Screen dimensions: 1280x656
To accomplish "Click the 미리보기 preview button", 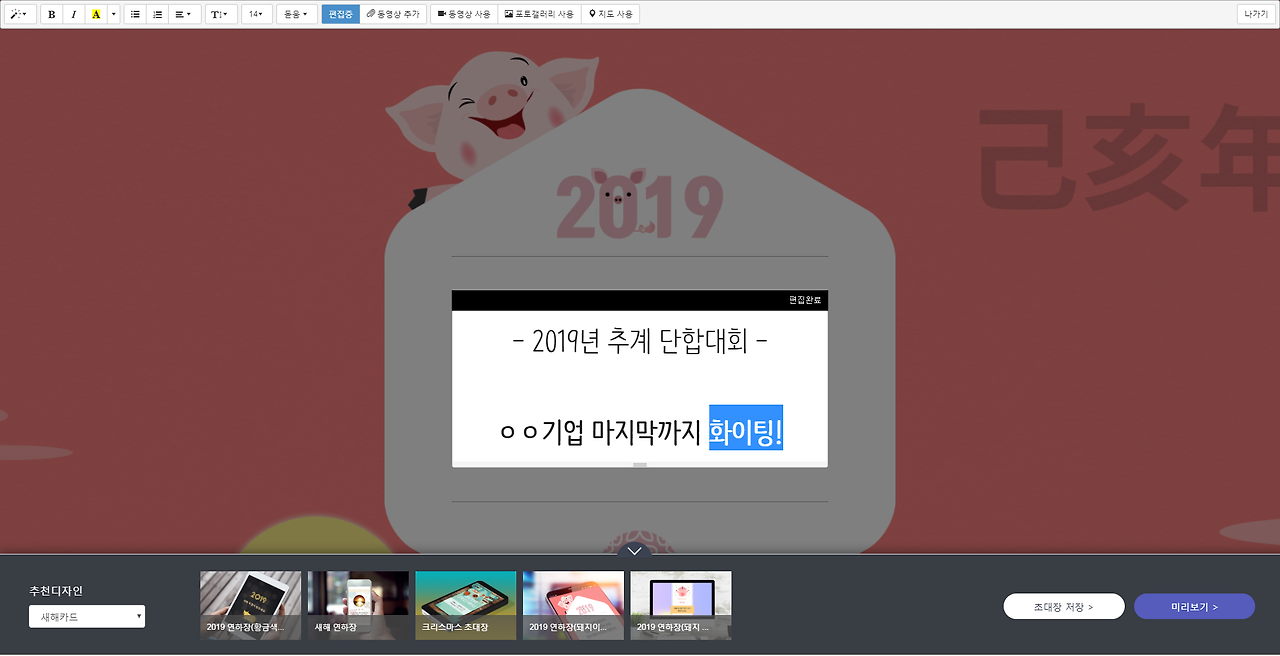I will point(1194,606).
